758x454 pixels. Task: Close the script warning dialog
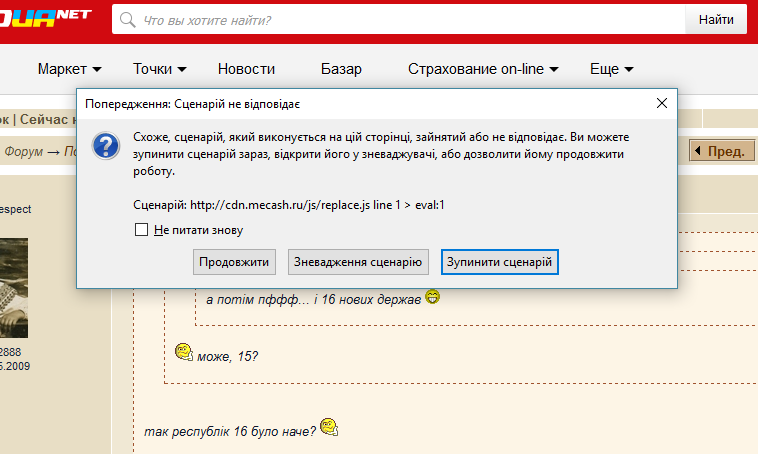[661, 103]
